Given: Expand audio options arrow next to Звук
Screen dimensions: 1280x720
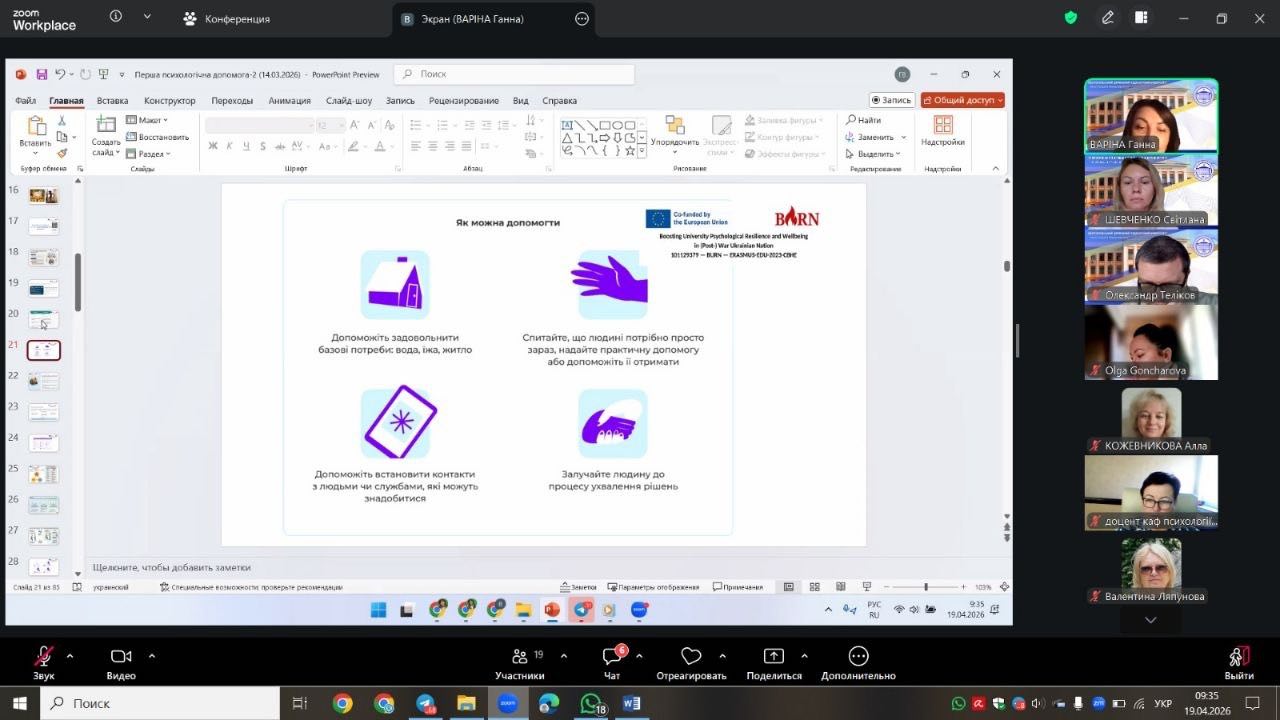Looking at the screenshot, I should 70,656.
